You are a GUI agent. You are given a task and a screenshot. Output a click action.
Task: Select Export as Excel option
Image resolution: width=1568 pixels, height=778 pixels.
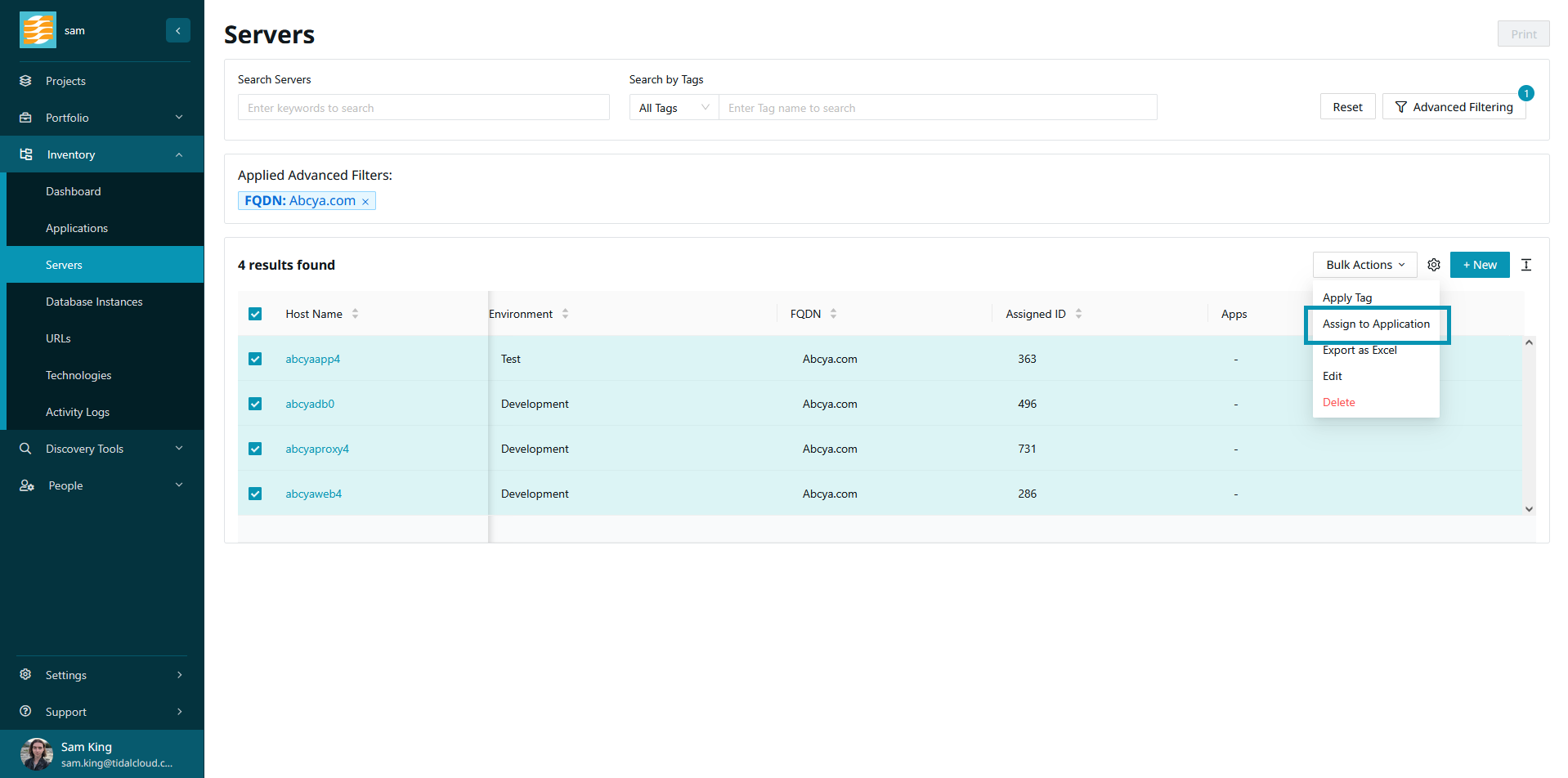1359,351
